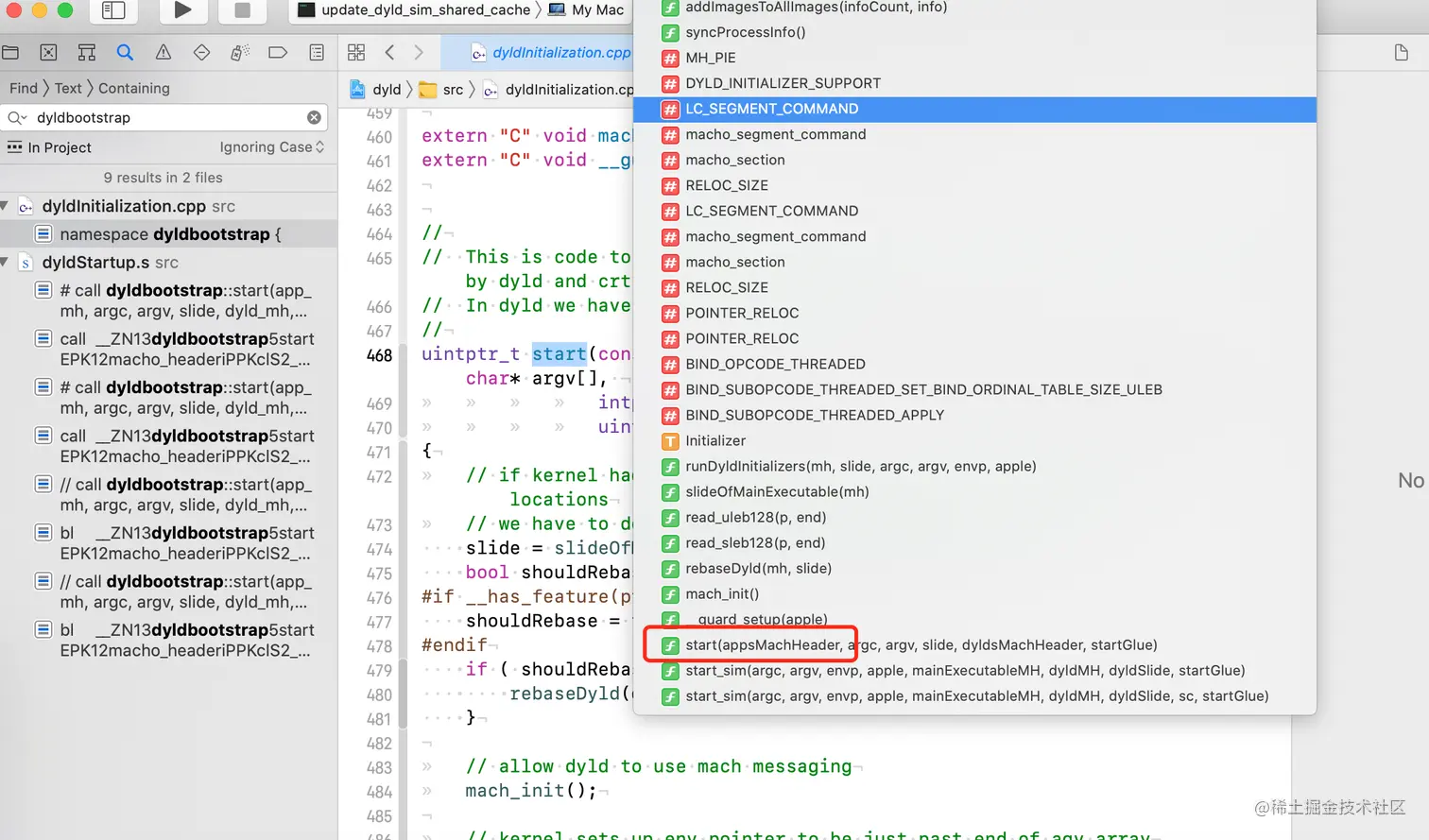
Task: Show the Find navigator
Action: click(125, 53)
